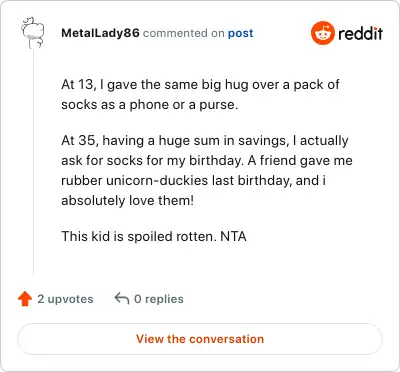Click MetalLady86's Snoo avatar icon
Screen dimensions: 400x372
click(33, 33)
